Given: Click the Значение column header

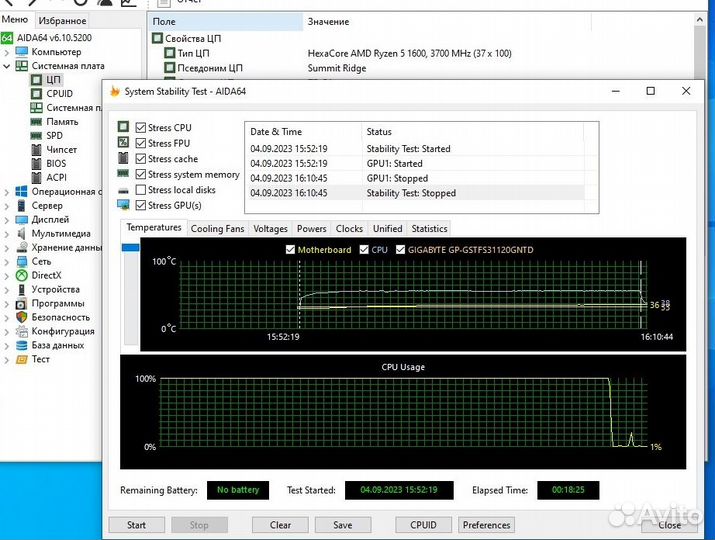Looking at the screenshot, I should [x=447, y=21].
